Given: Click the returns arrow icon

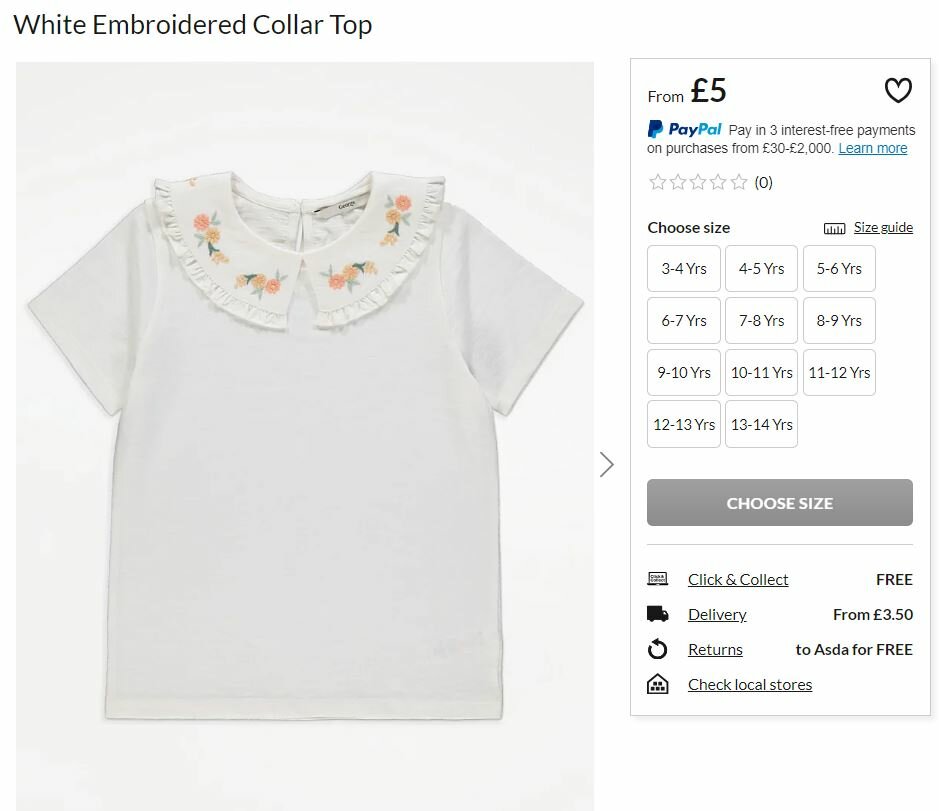Looking at the screenshot, I should pos(657,650).
